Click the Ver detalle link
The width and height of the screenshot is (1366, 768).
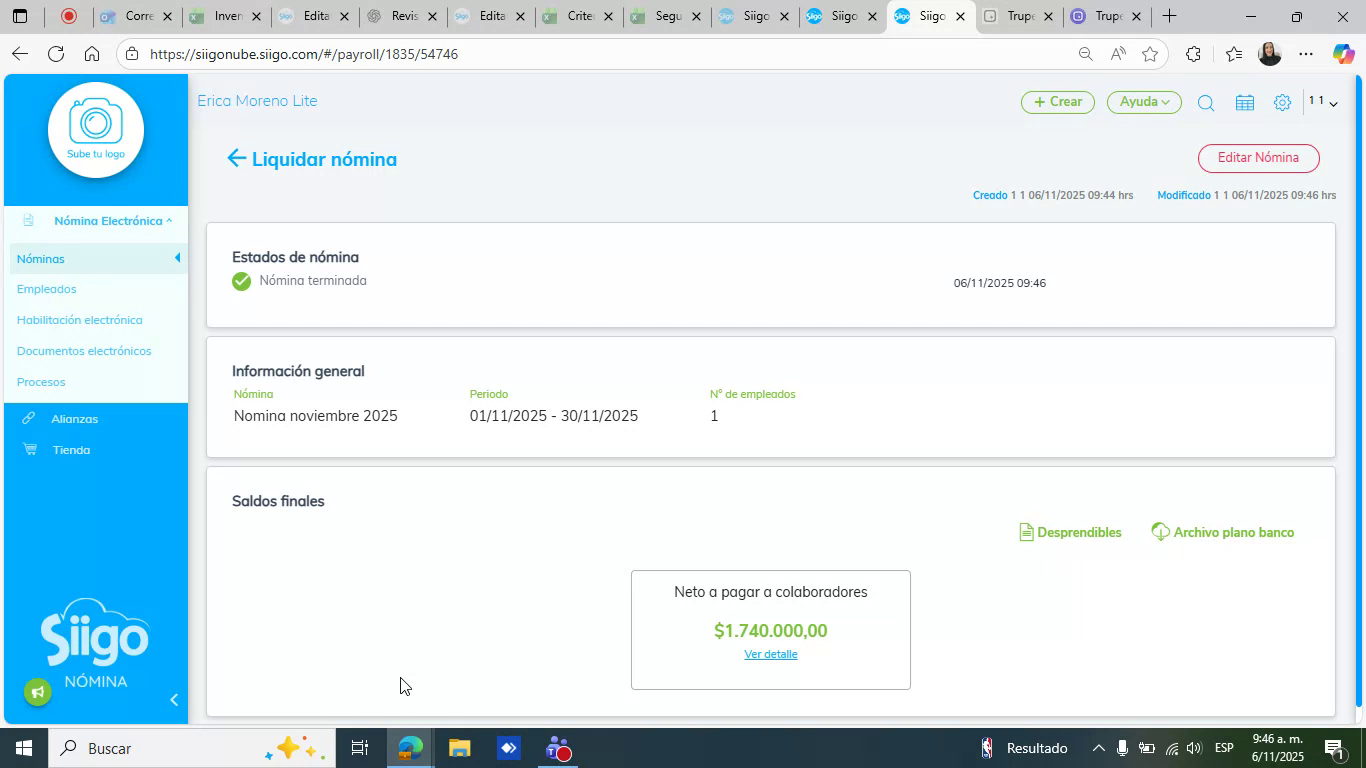[x=770, y=654]
